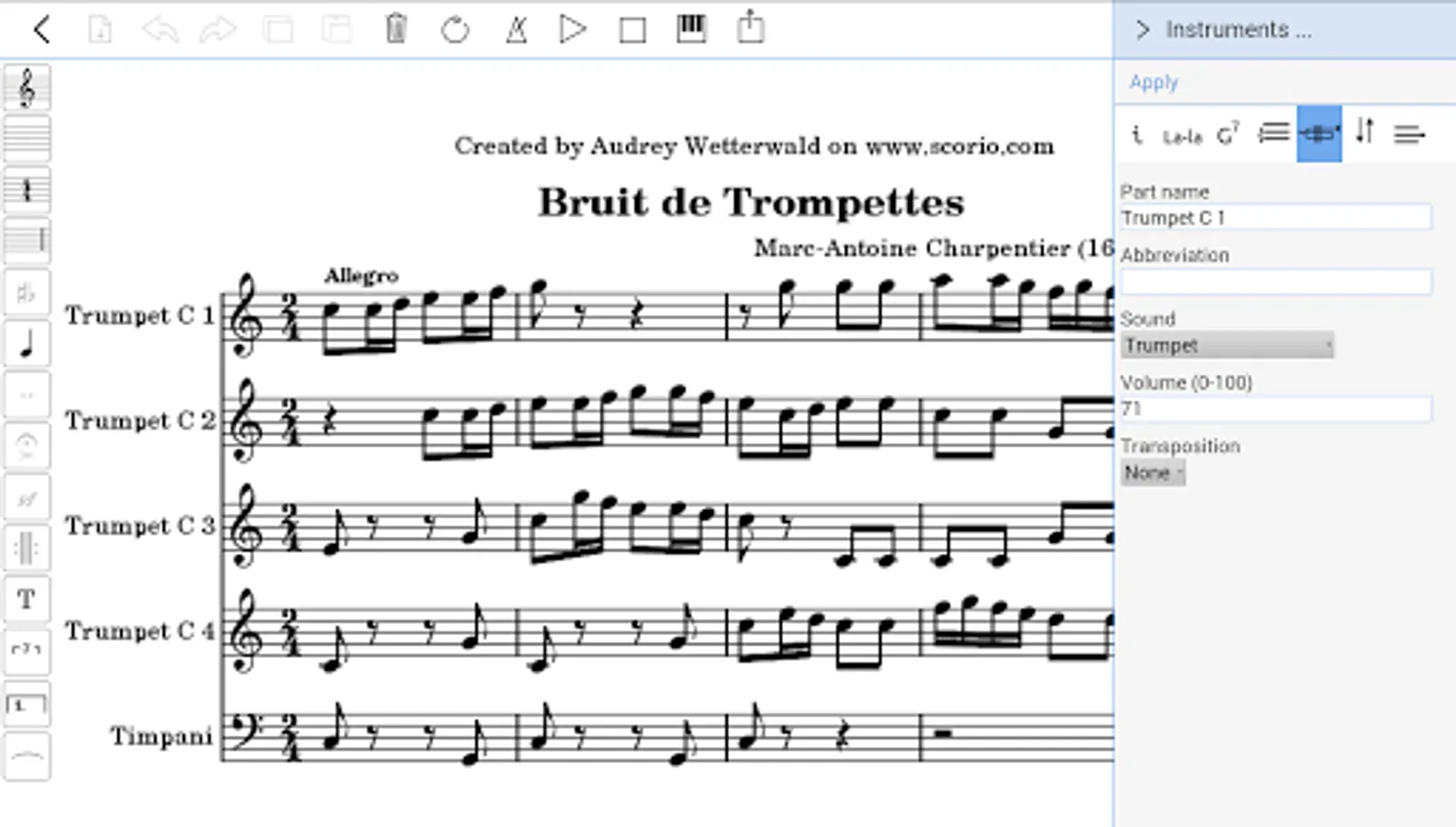Click the save/download document icon
The image size is (1456, 827).
tap(100, 29)
